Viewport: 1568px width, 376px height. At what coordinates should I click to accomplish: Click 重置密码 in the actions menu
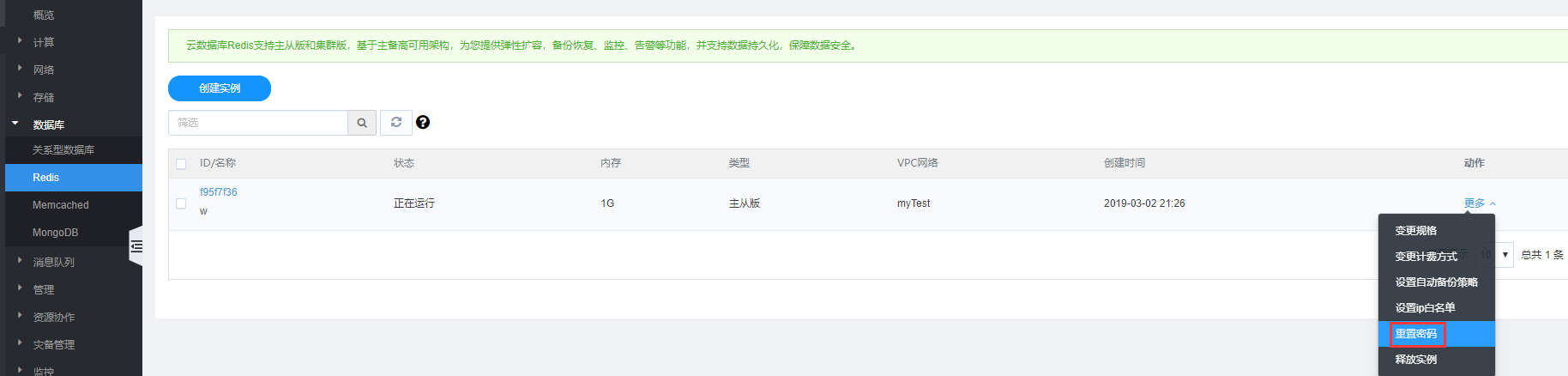click(x=1436, y=334)
